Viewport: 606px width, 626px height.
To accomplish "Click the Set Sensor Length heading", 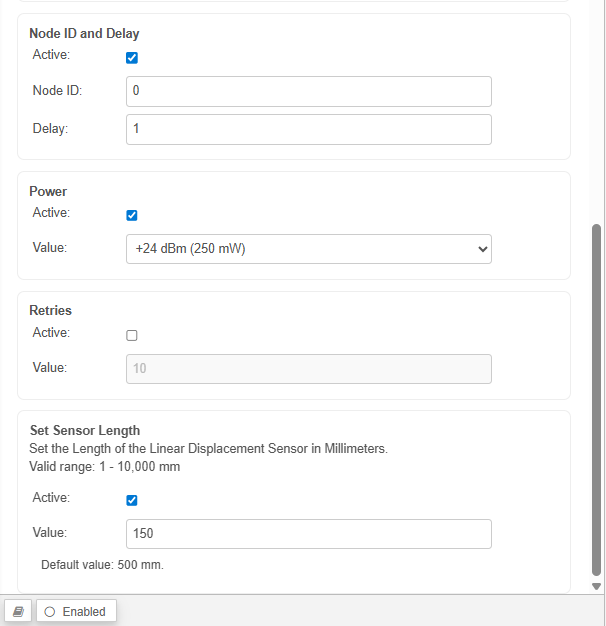I will click(x=84, y=431).
